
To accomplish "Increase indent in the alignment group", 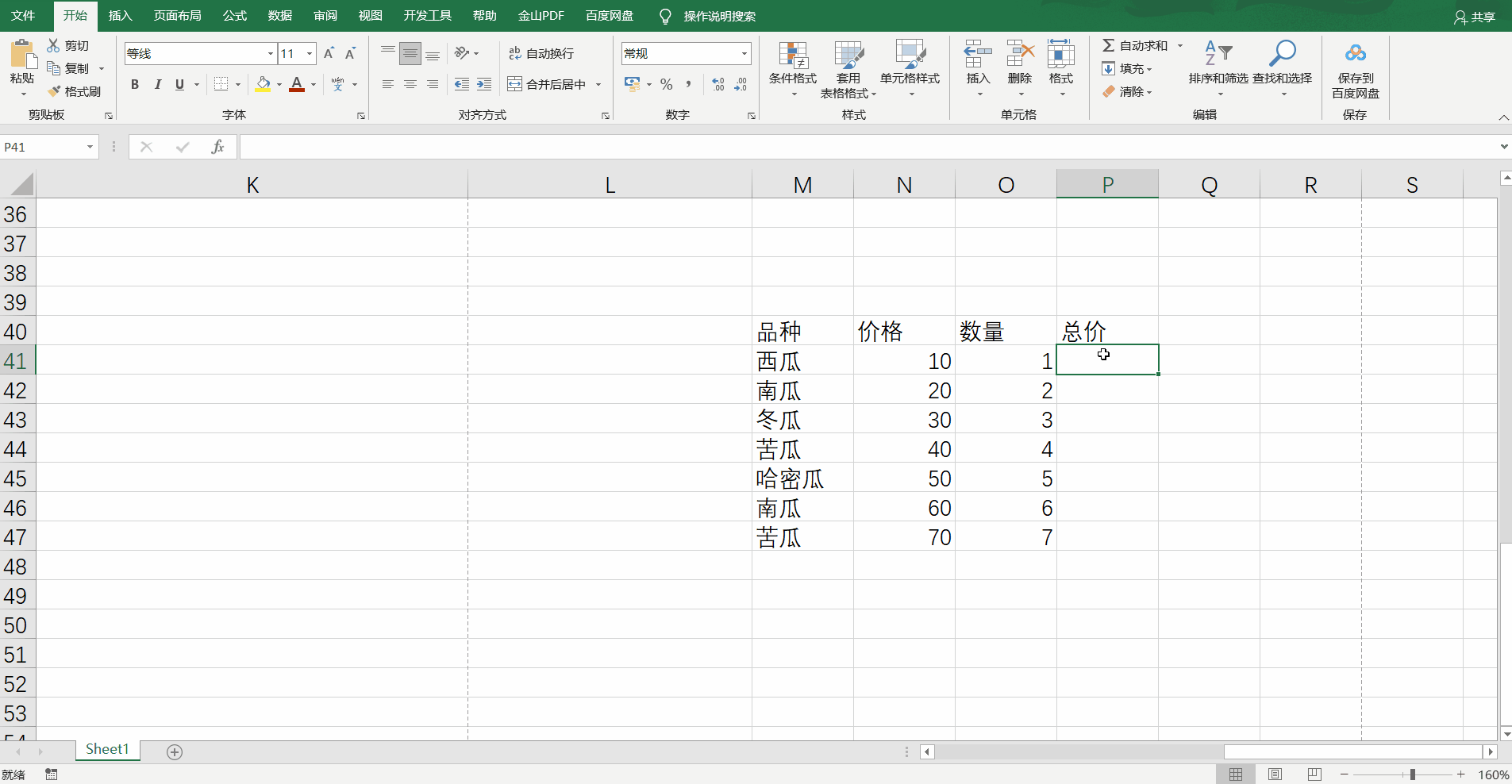I will click(x=484, y=84).
